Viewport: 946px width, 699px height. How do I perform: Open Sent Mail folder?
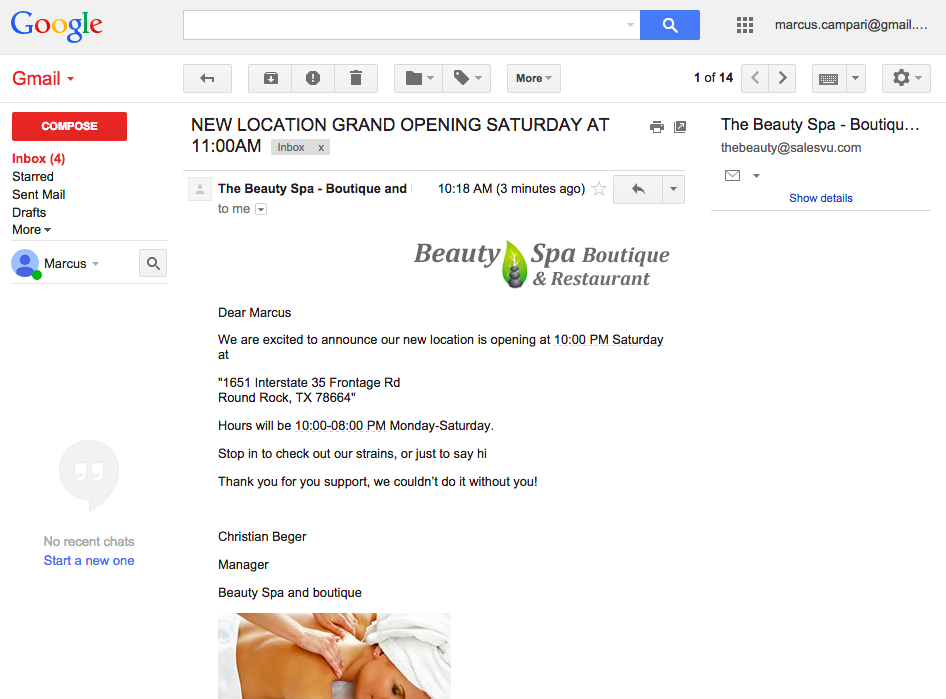39,194
